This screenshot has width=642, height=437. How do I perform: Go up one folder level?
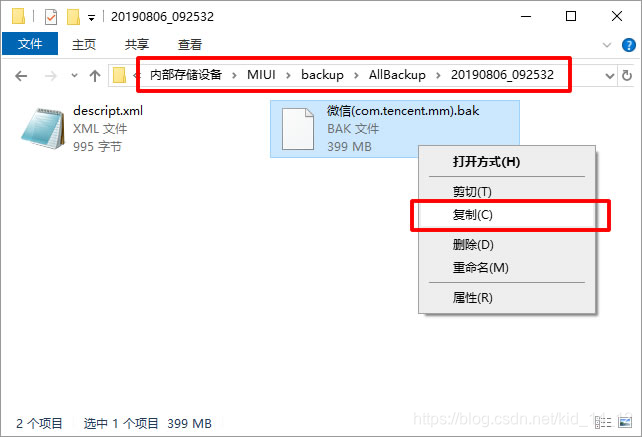[95, 76]
